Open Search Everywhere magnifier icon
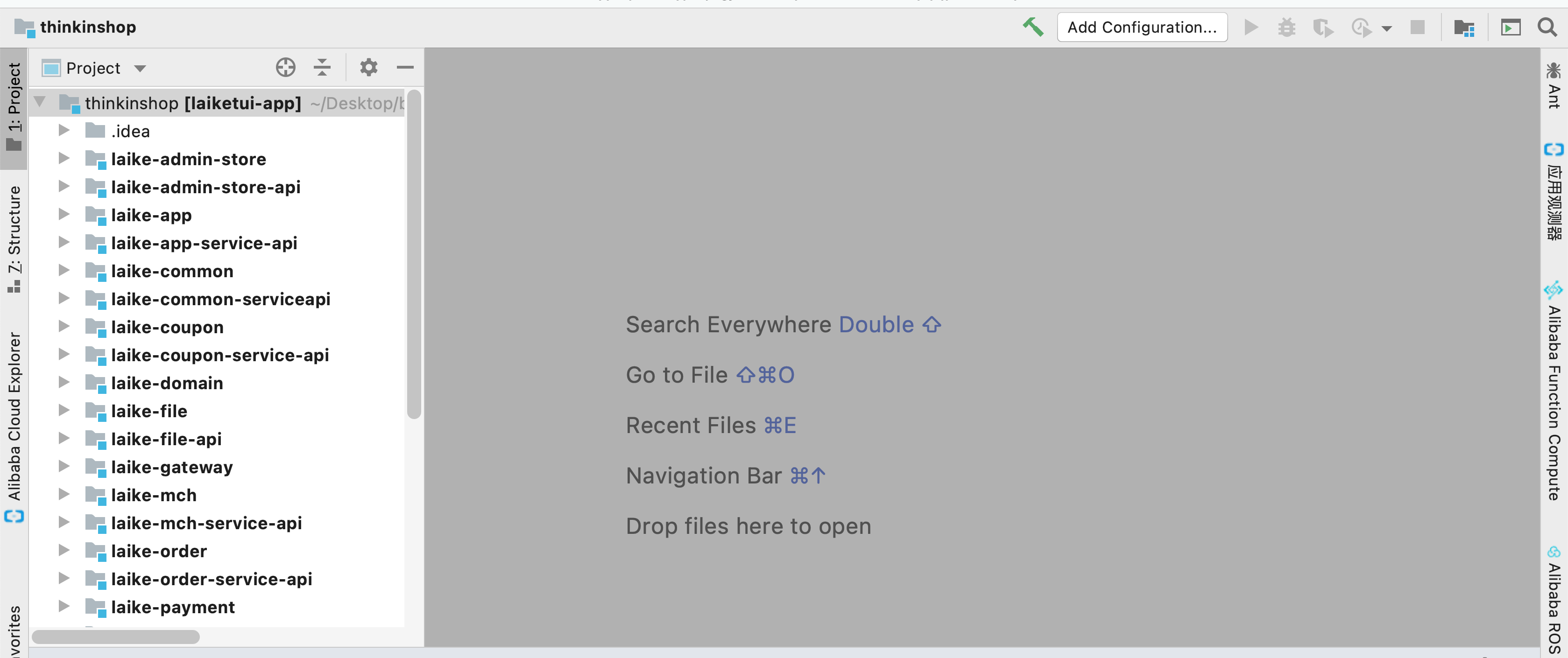Screen dimensions: 1568x658 [x=1547, y=27]
